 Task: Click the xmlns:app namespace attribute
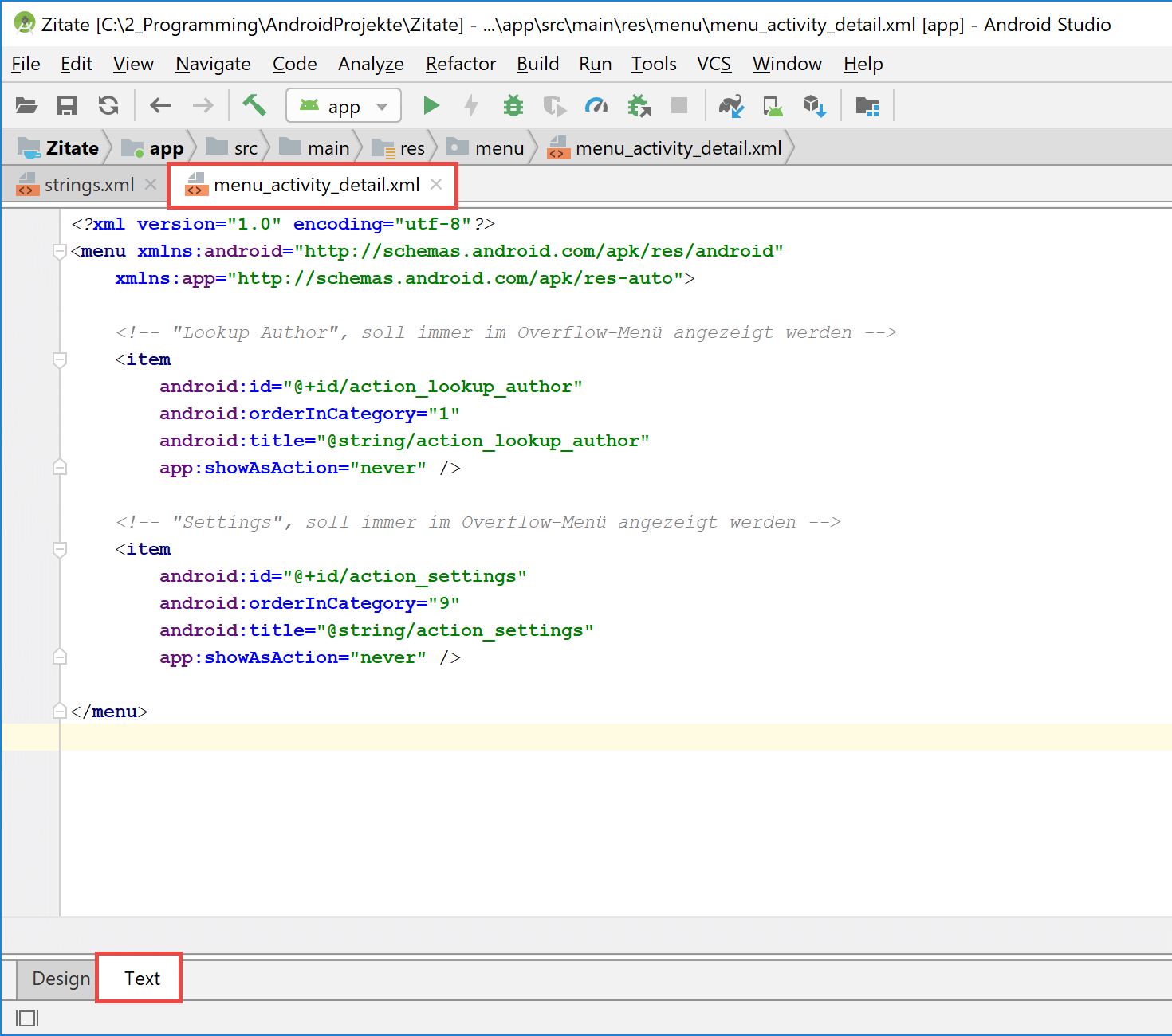[x=399, y=278]
